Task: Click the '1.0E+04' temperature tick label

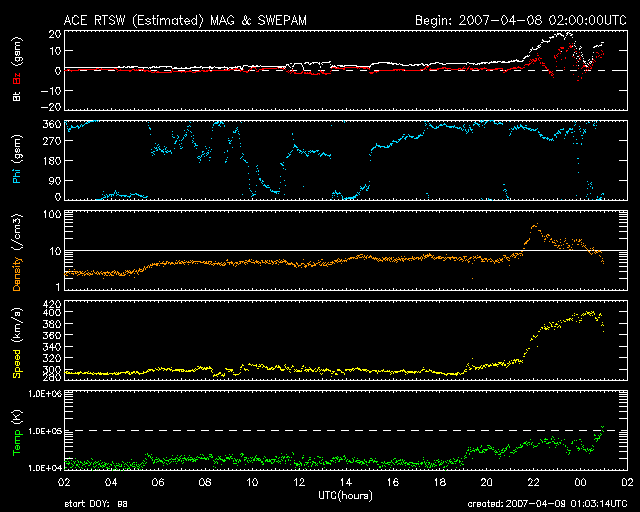Action: click(45, 468)
